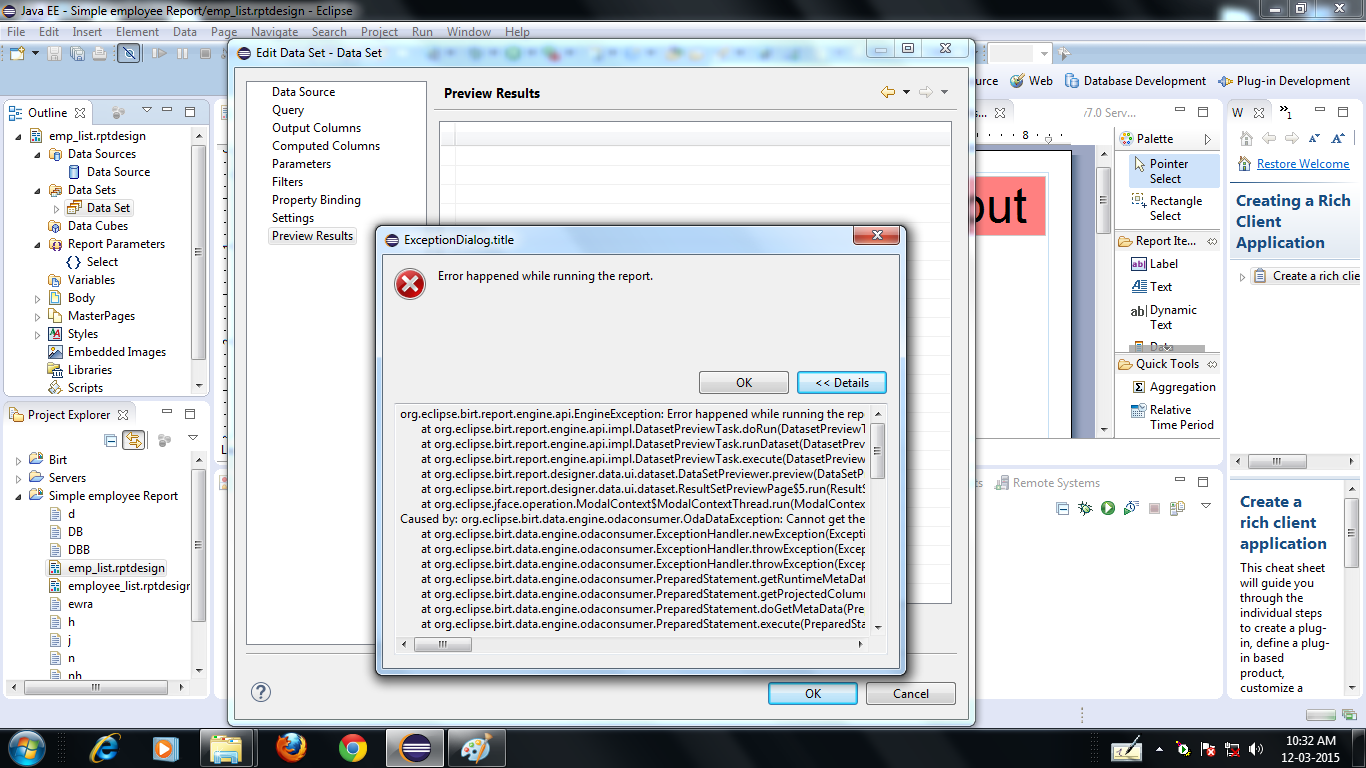This screenshot has height=768, width=1366.
Task: Click OK in the exception dialog
Action: (743, 383)
